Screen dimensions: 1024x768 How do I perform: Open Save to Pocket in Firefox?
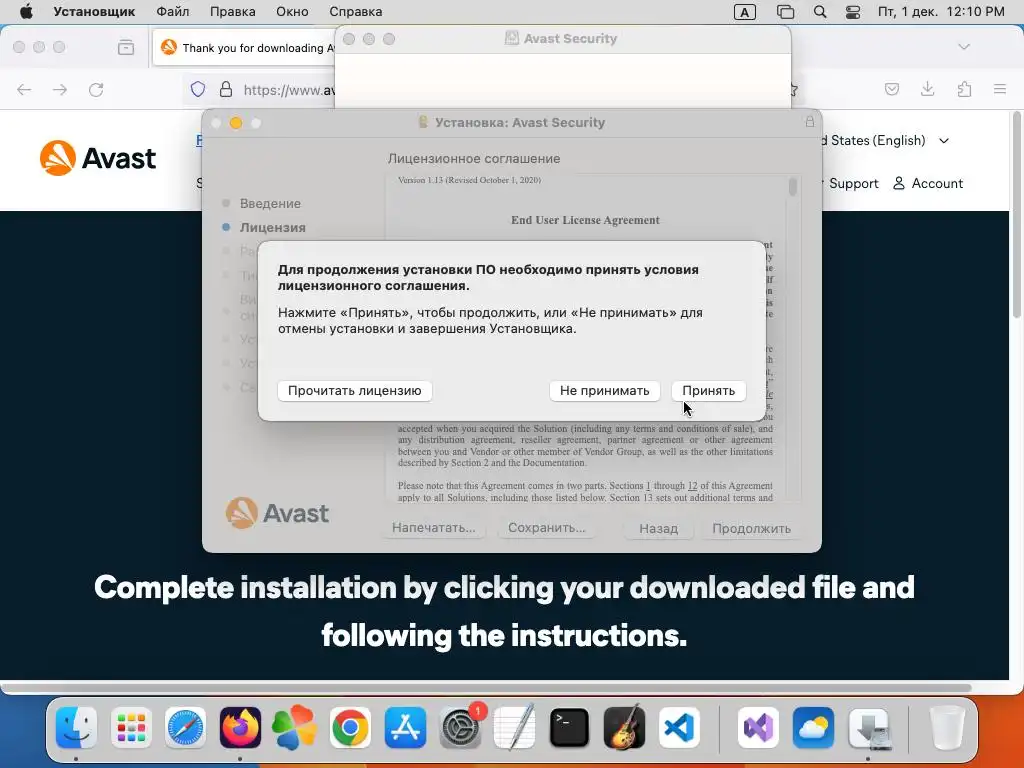coord(892,89)
